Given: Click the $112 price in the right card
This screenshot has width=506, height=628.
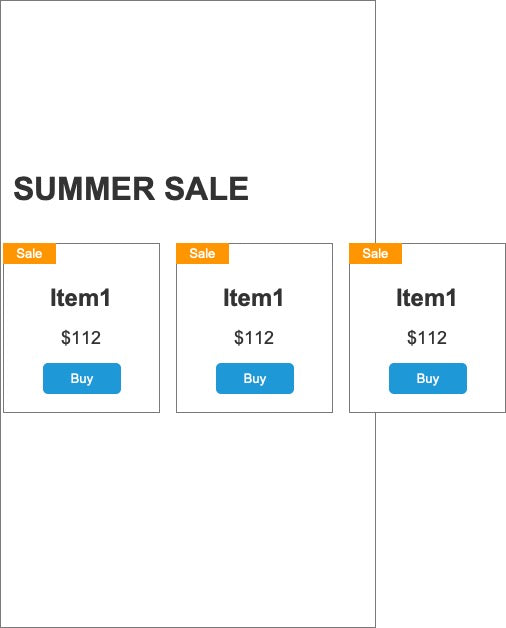Looking at the screenshot, I should pos(427,337).
